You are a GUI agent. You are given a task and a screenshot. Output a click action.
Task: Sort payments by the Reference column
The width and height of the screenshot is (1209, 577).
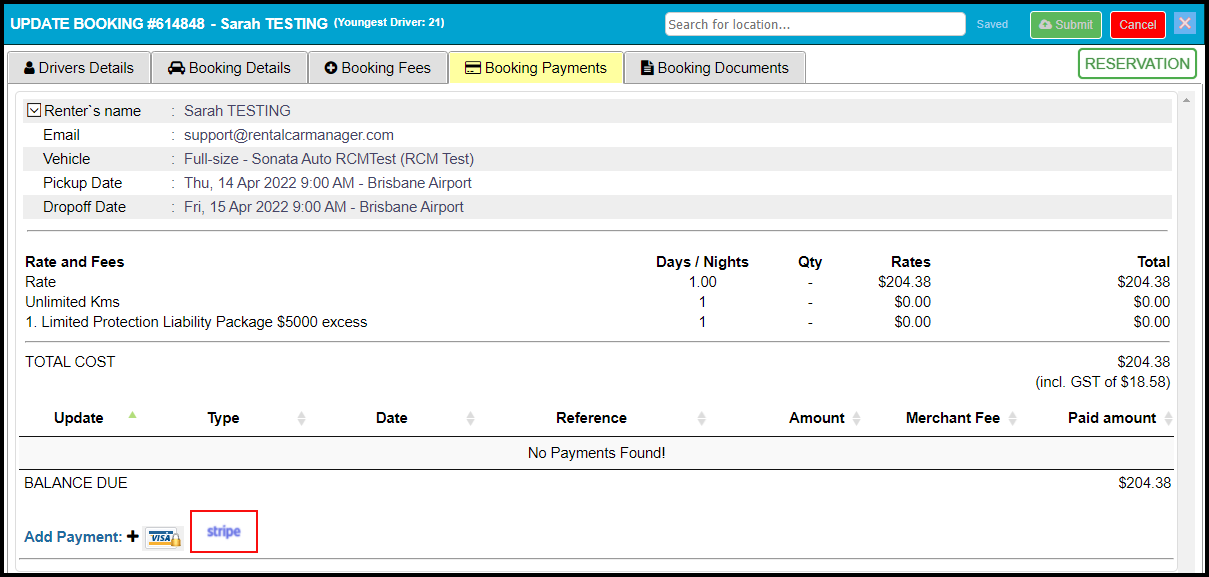592,418
